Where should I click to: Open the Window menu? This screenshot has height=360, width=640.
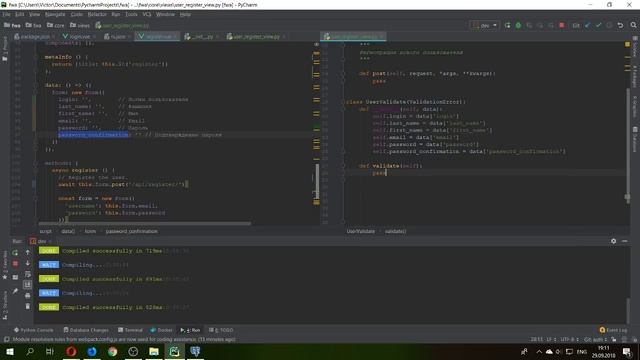(165, 14)
